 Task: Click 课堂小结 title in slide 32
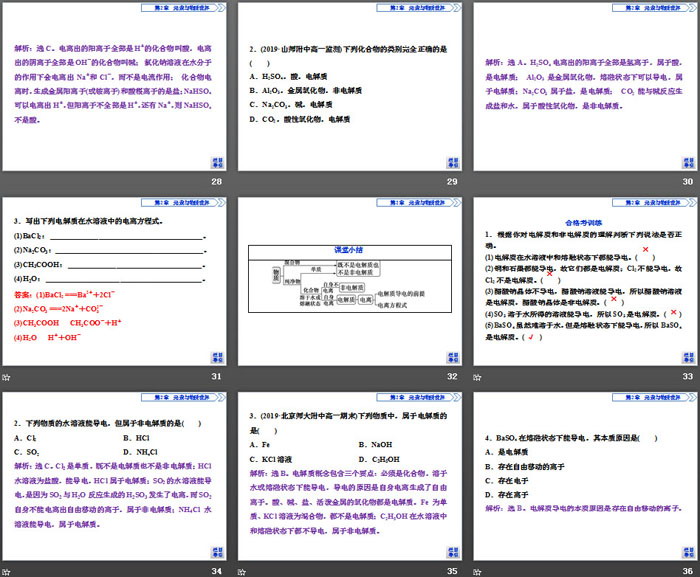[349, 250]
